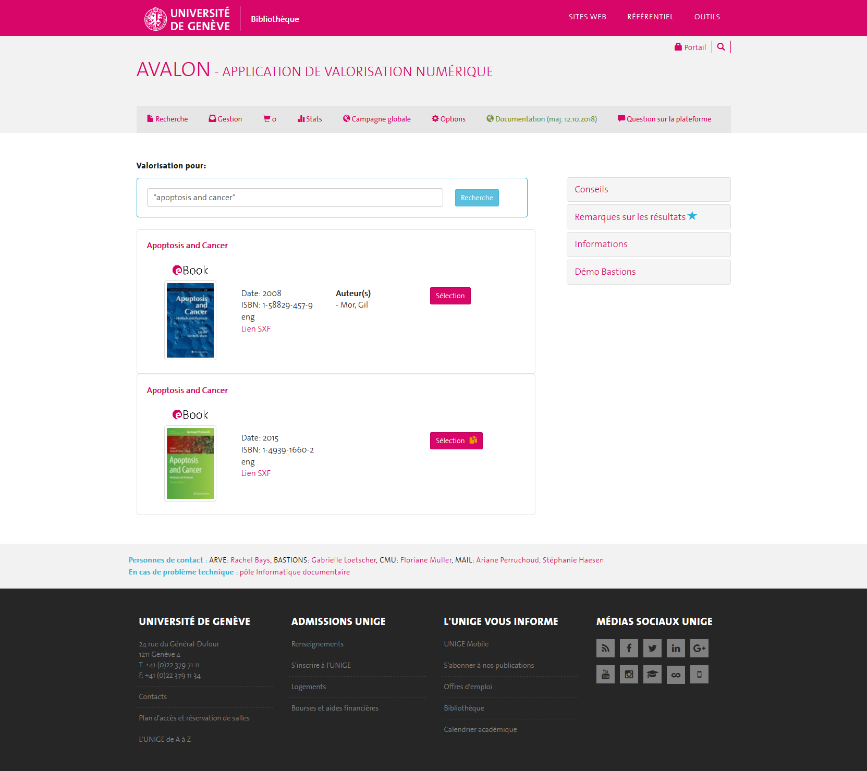The image size is (867, 771).
Task: Open the UNIGE LinkedIn icon
Action: [x=676, y=648]
